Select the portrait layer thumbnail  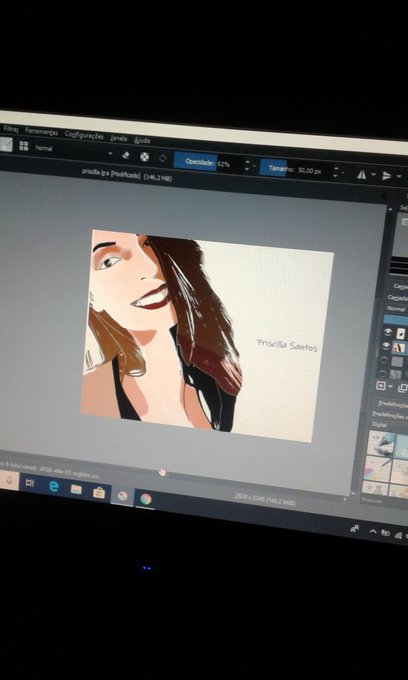[398, 347]
